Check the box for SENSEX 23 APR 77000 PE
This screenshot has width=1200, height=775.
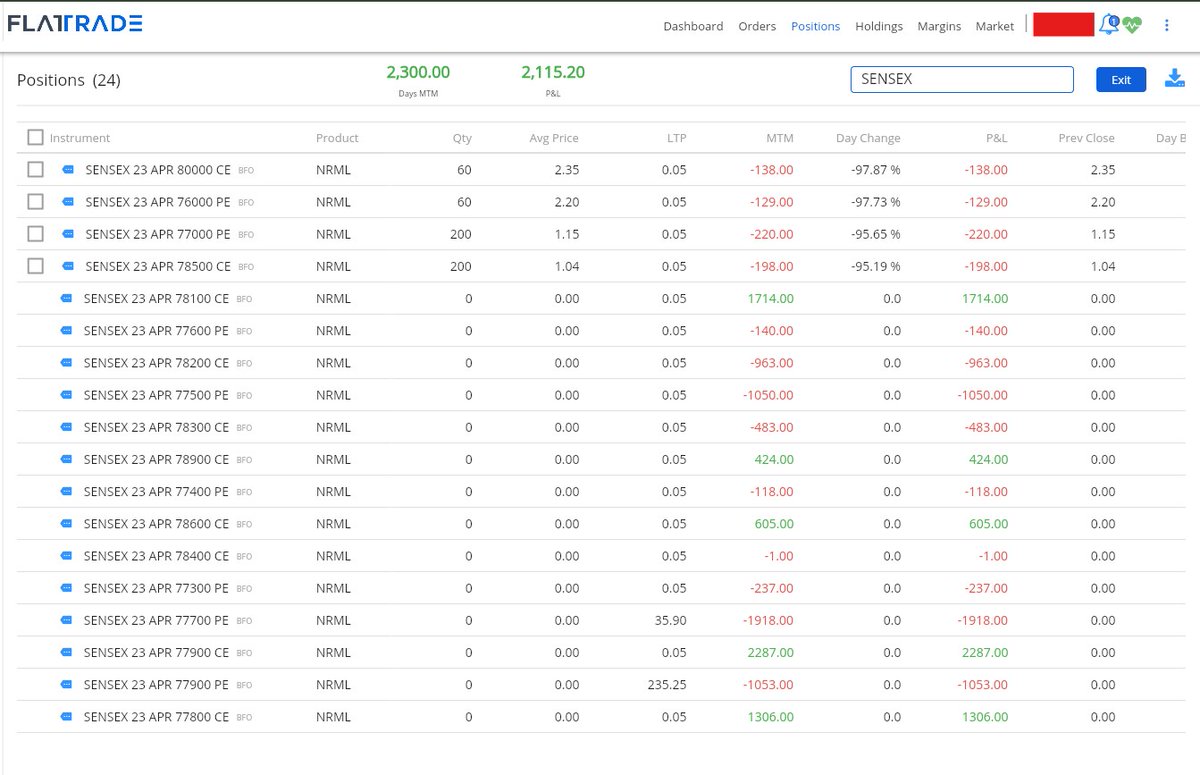(36, 234)
